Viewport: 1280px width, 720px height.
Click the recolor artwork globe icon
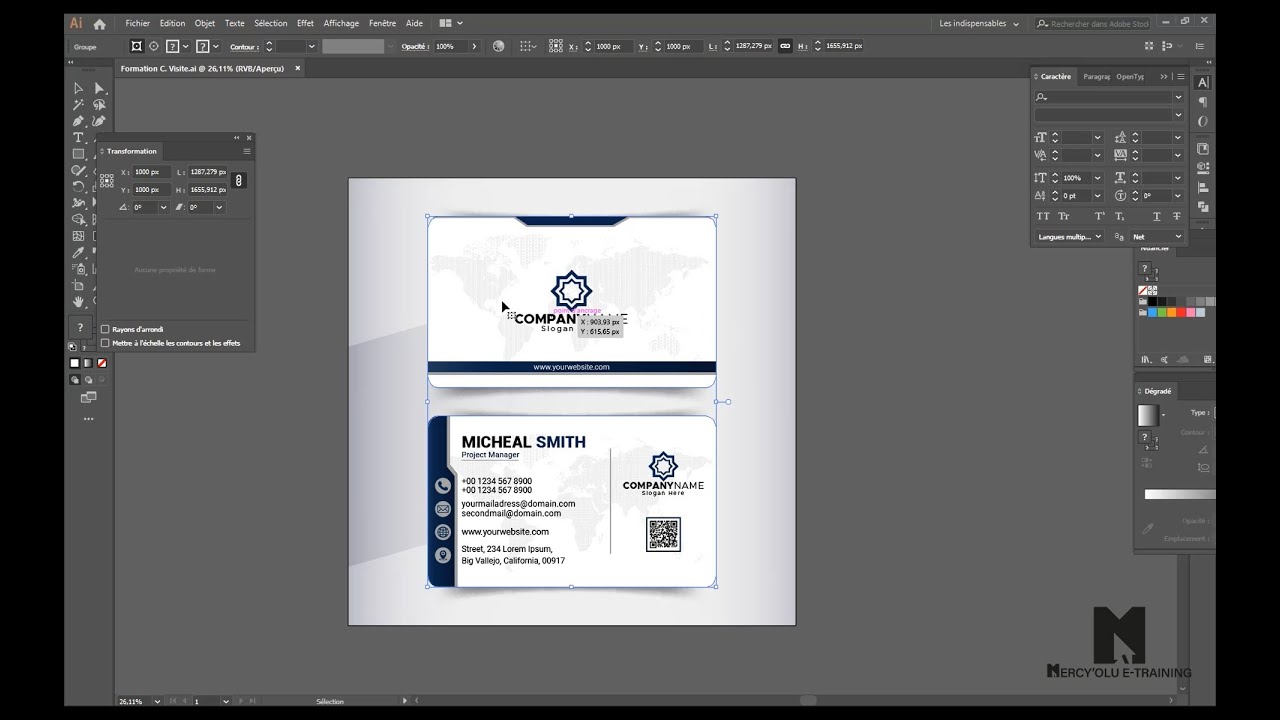point(498,46)
